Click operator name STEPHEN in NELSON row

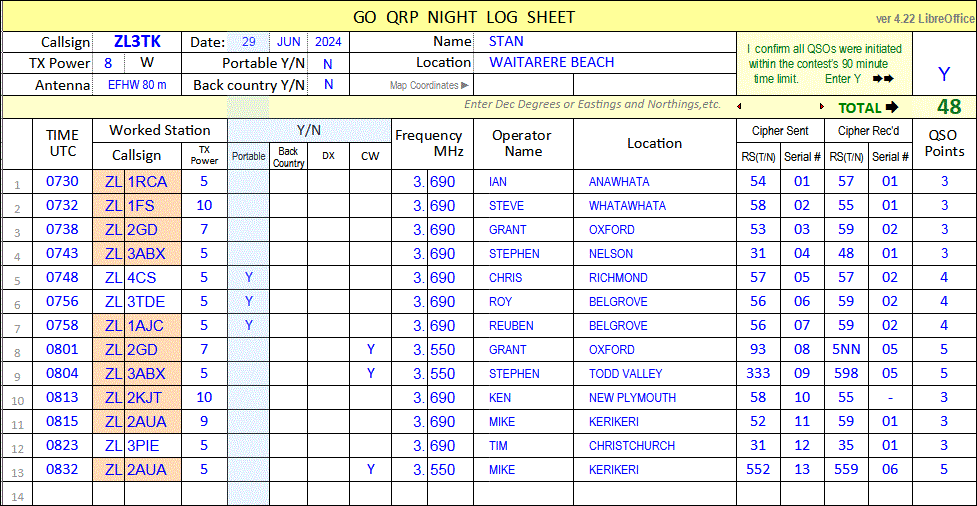click(523, 254)
